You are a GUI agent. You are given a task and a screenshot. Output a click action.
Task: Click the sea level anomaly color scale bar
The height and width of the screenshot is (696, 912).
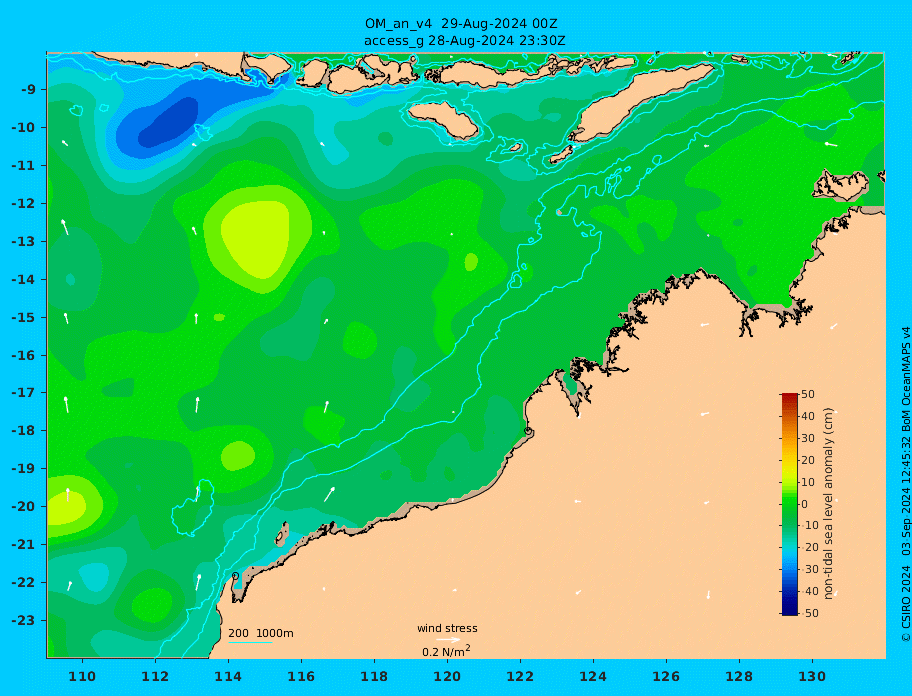[x=790, y=504]
